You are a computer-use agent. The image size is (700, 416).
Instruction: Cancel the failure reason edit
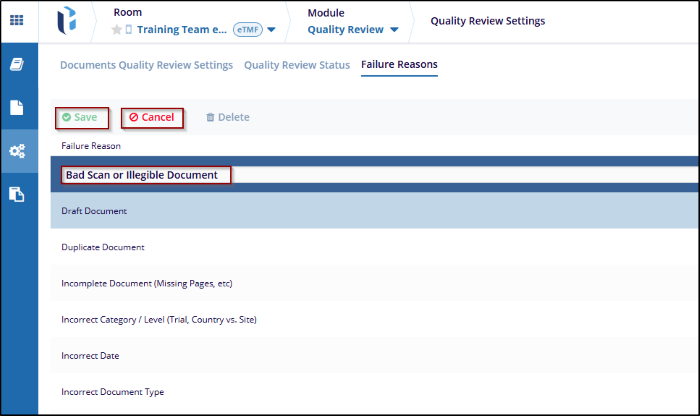point(152,117)
